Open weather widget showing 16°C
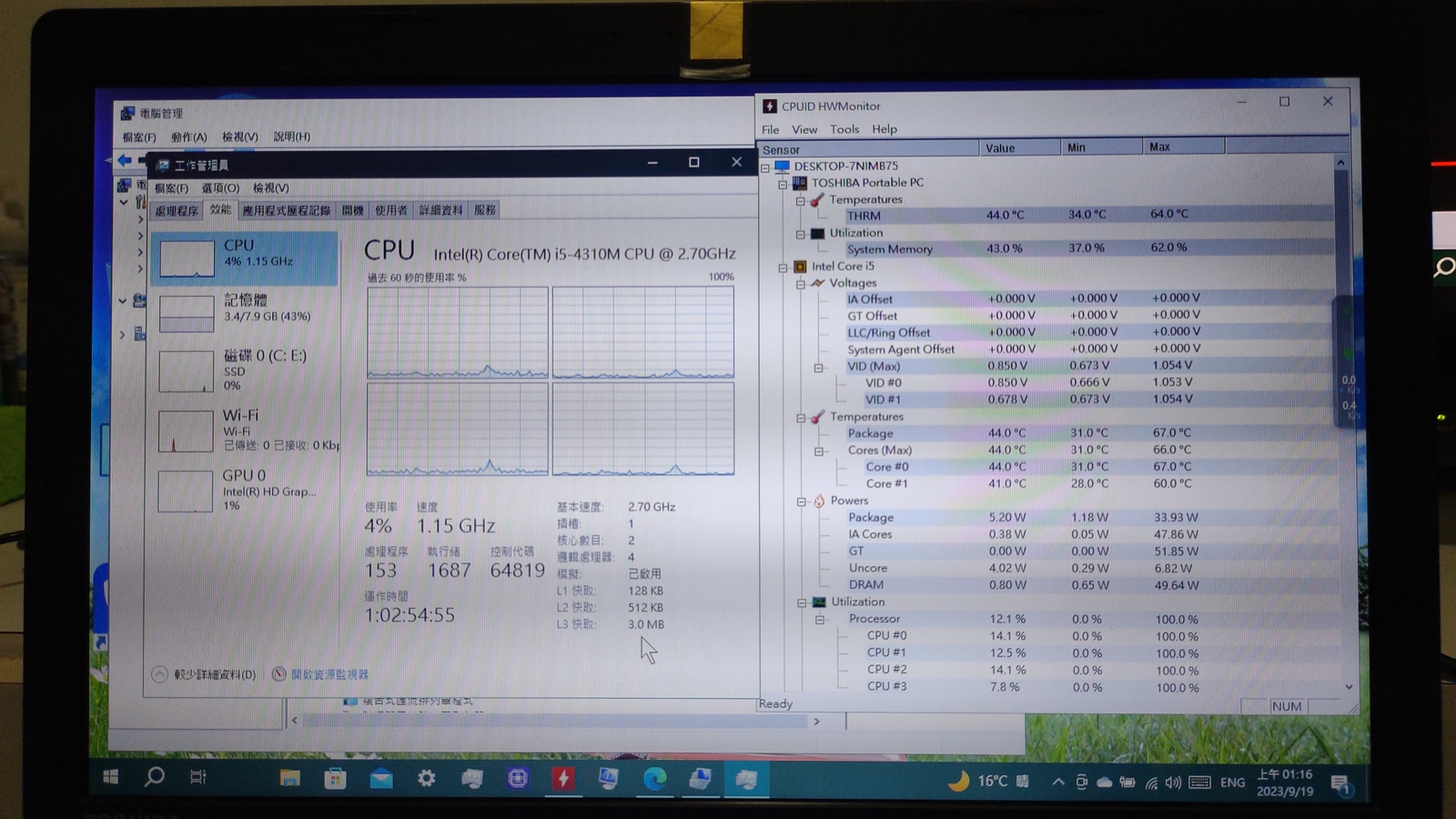Image resolution: width=1456 pixels, height=819 pixels. tap(988, 781)
